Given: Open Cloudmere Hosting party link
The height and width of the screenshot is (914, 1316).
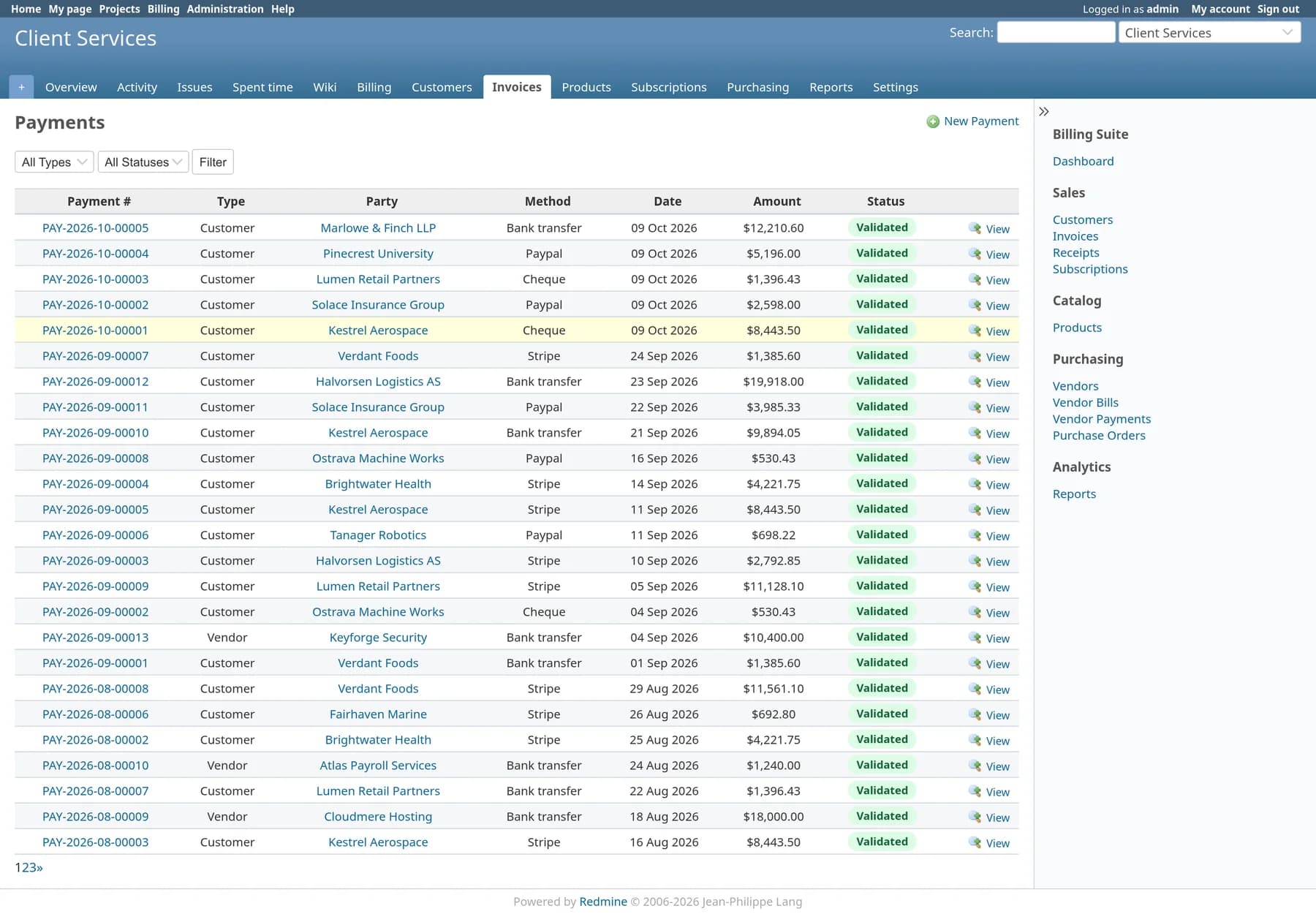Looking at the screenshot, I should 378,817.
